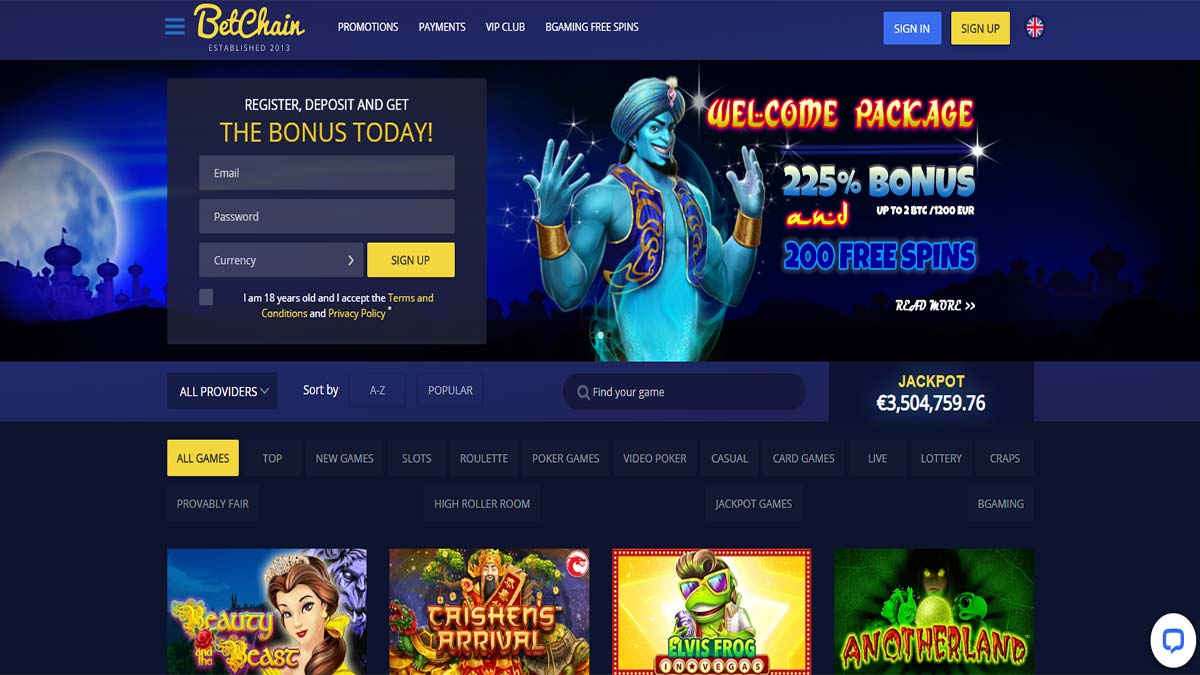Click the magnifier icon in game search
The height and width of the screenshot is (675, 1200).
coord(583,392)
